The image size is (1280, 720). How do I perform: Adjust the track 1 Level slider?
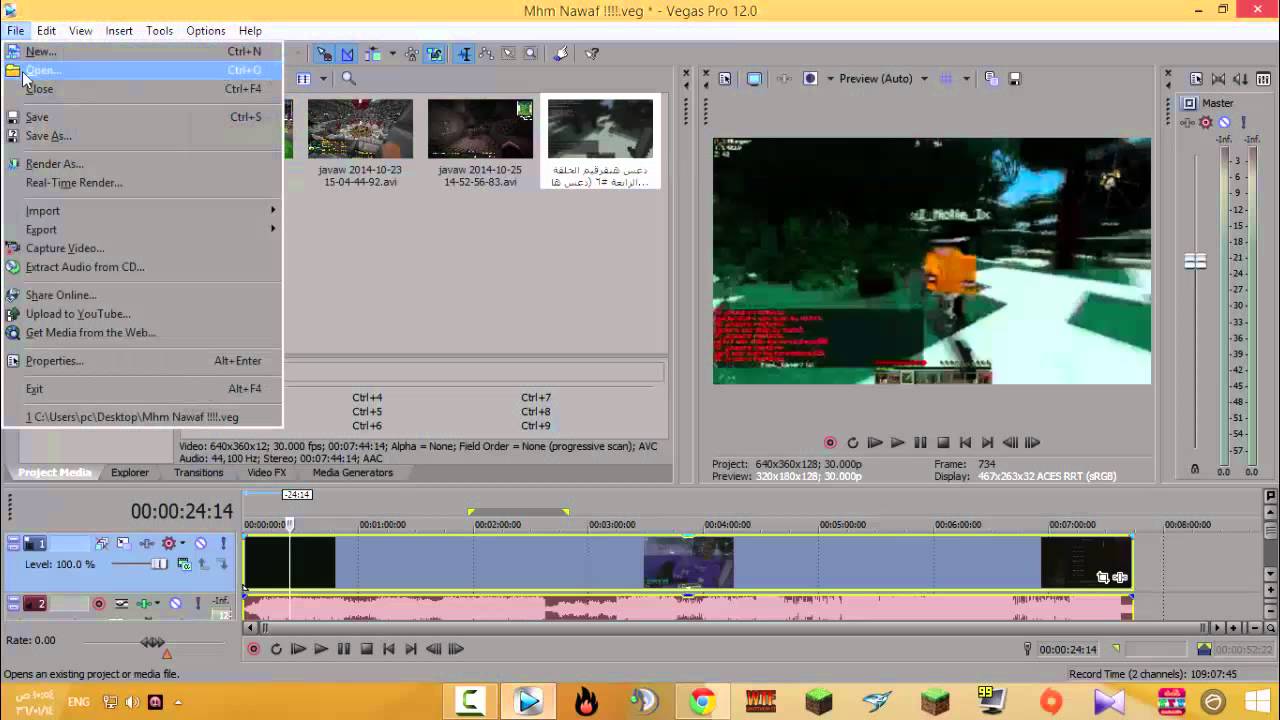[x=159, y=564]
